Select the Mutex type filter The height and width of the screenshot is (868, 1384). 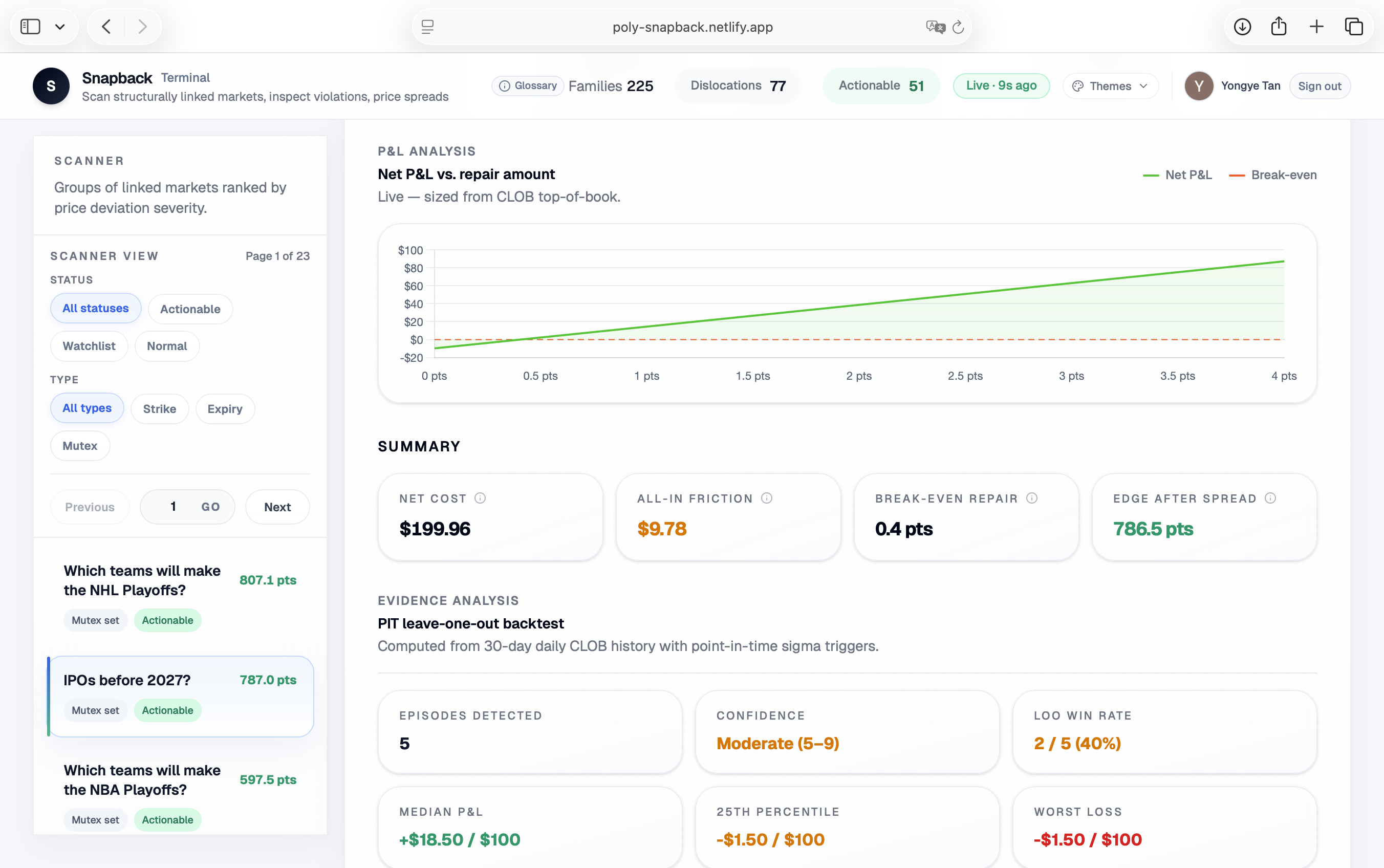point(80,445)
